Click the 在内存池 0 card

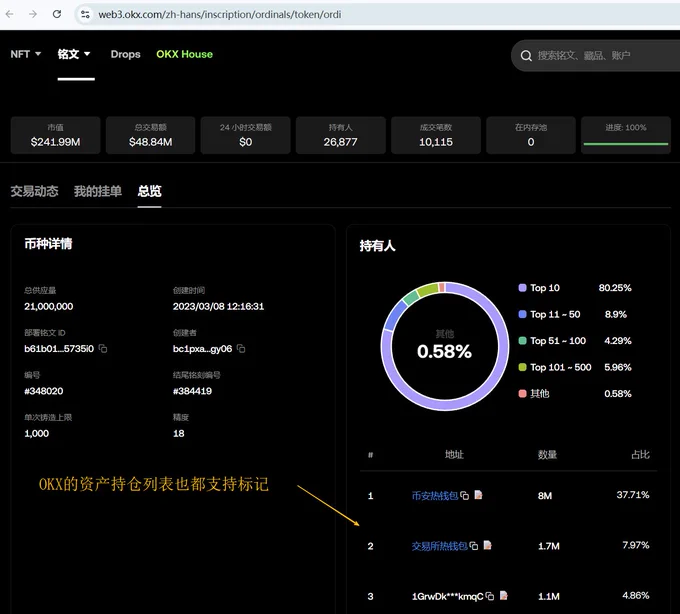[x=531, y=135]
